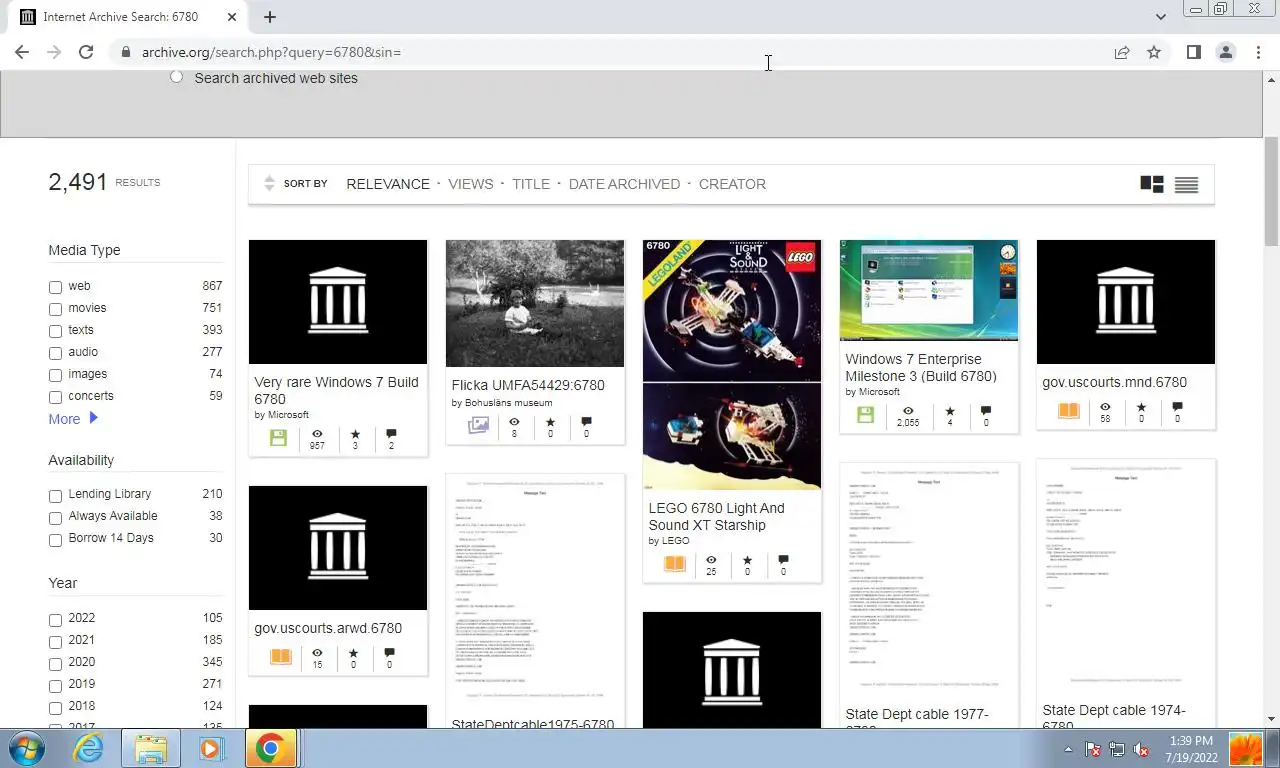The image size is (1280, 768).
Task: Click texts book icon under LEGO 6780 card
Action: (675, 564)
